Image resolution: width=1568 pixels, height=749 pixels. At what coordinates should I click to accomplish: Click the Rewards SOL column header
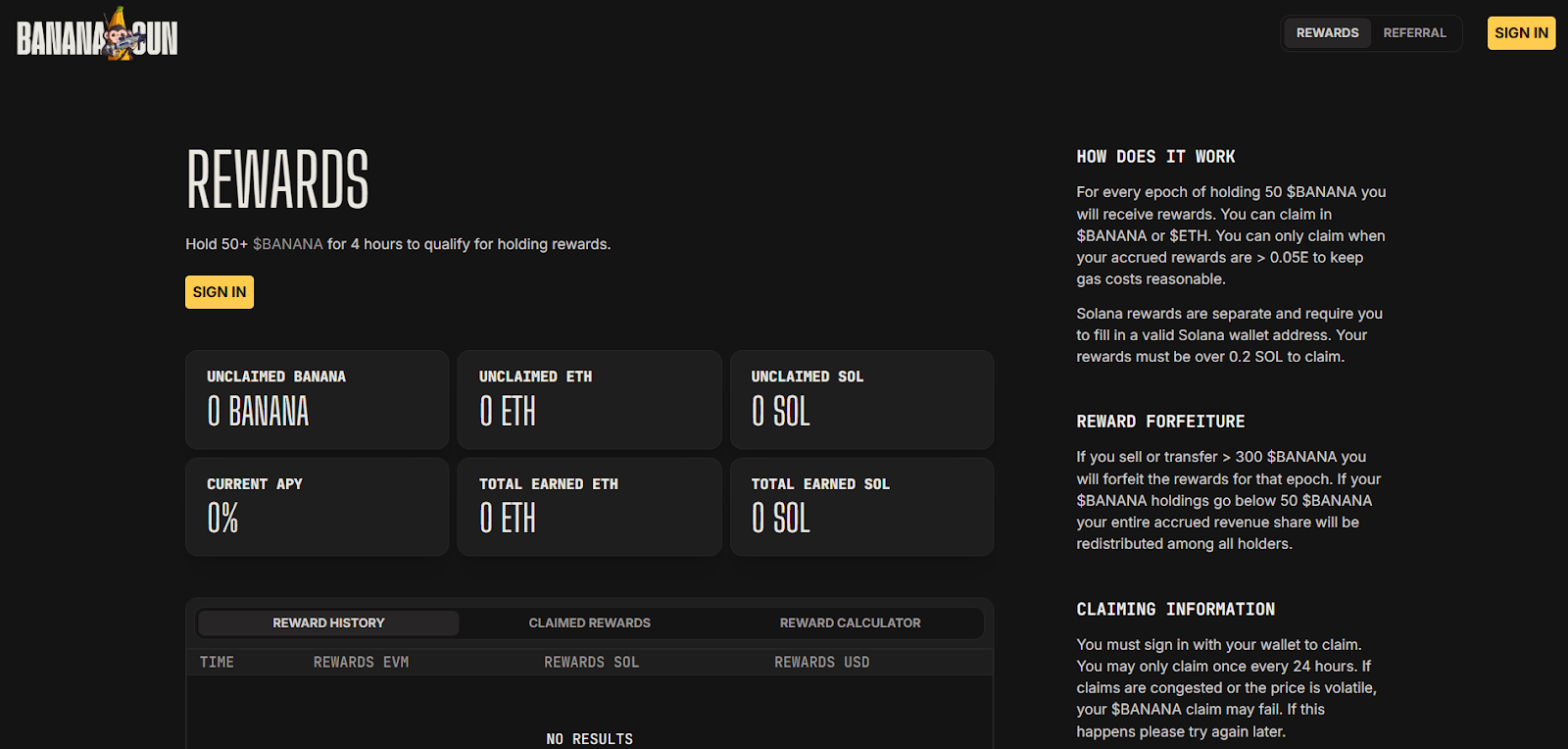coord(591,663)
